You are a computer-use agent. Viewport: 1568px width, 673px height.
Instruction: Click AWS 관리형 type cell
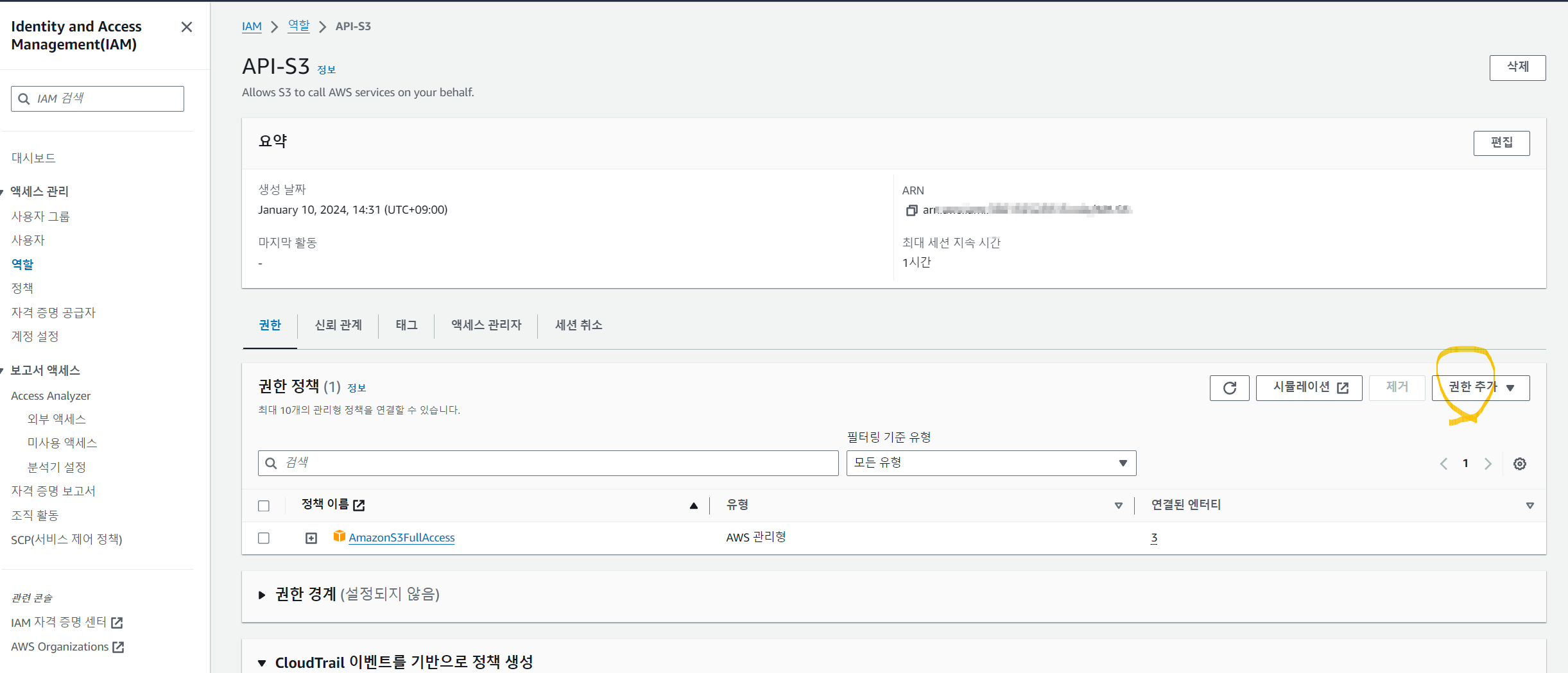(756, 537)
